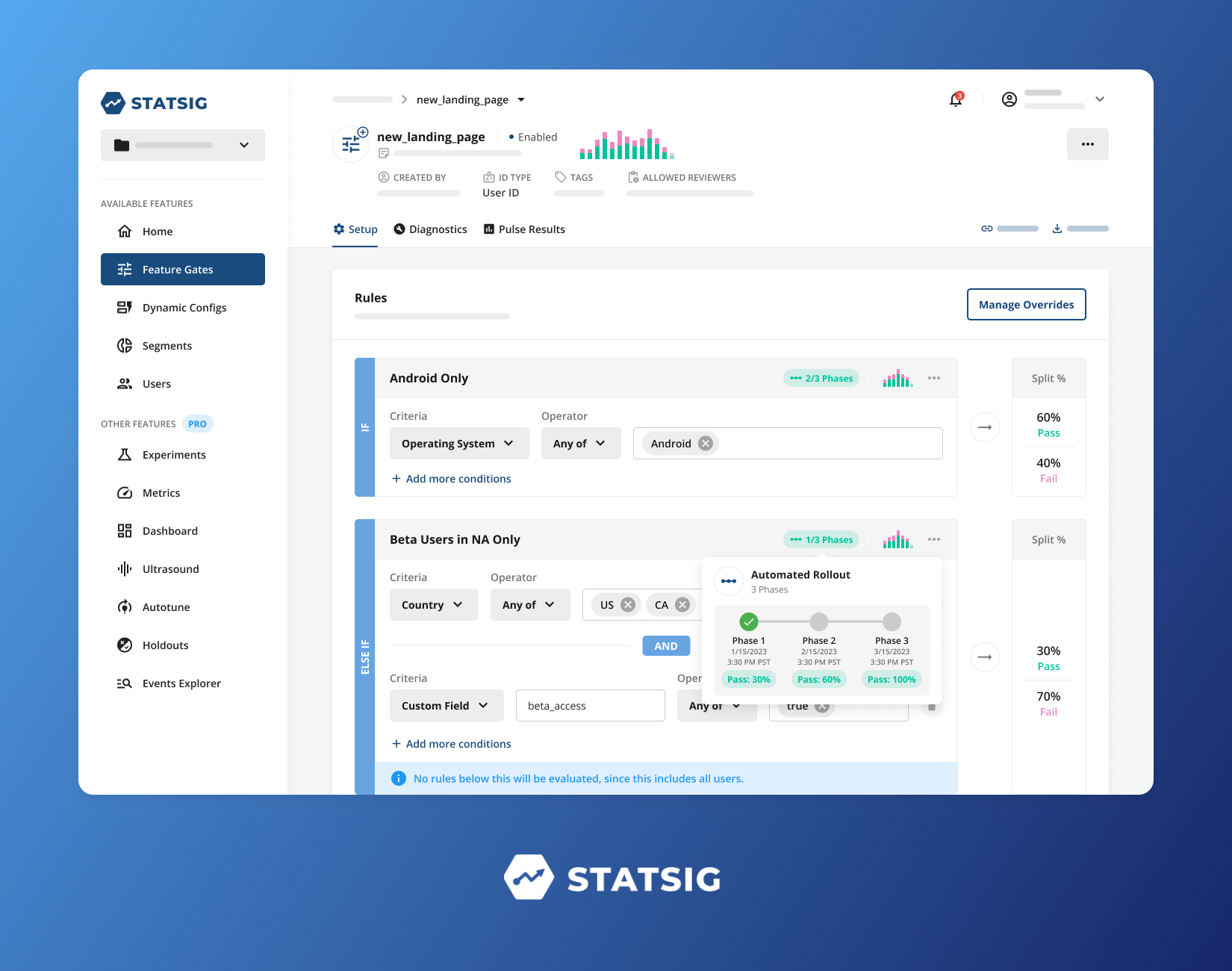Screen dimensions: 1232x971
Task: Click the arrow next to the 60% split
Action: (x=985, y=427)
